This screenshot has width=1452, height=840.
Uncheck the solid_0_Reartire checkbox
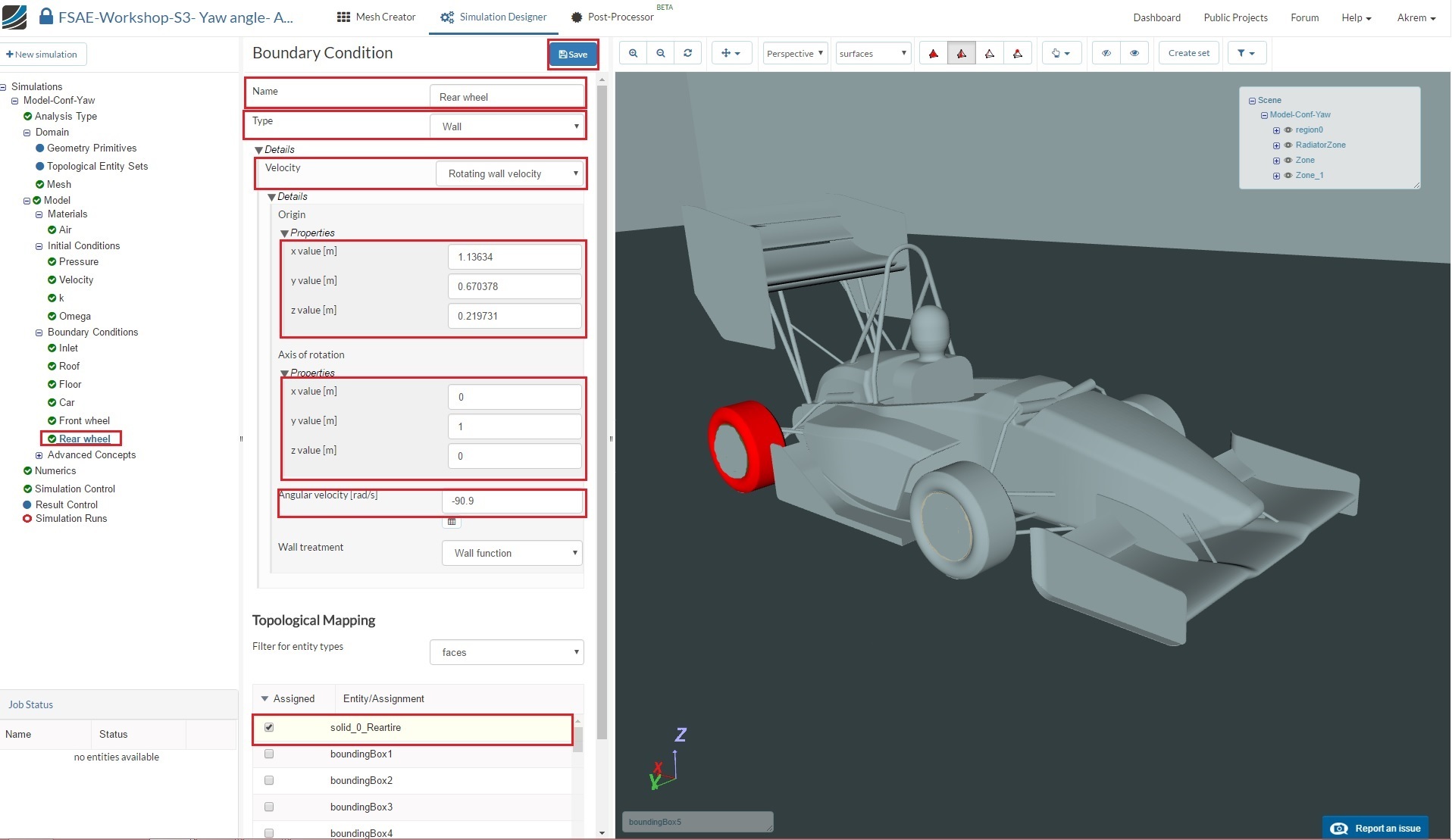[269, 727]
